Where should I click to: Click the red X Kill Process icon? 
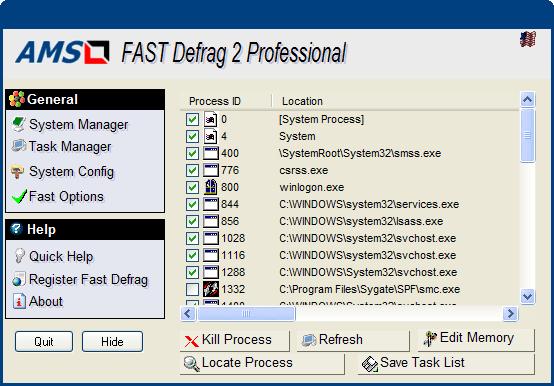click(x=191, y=341)
